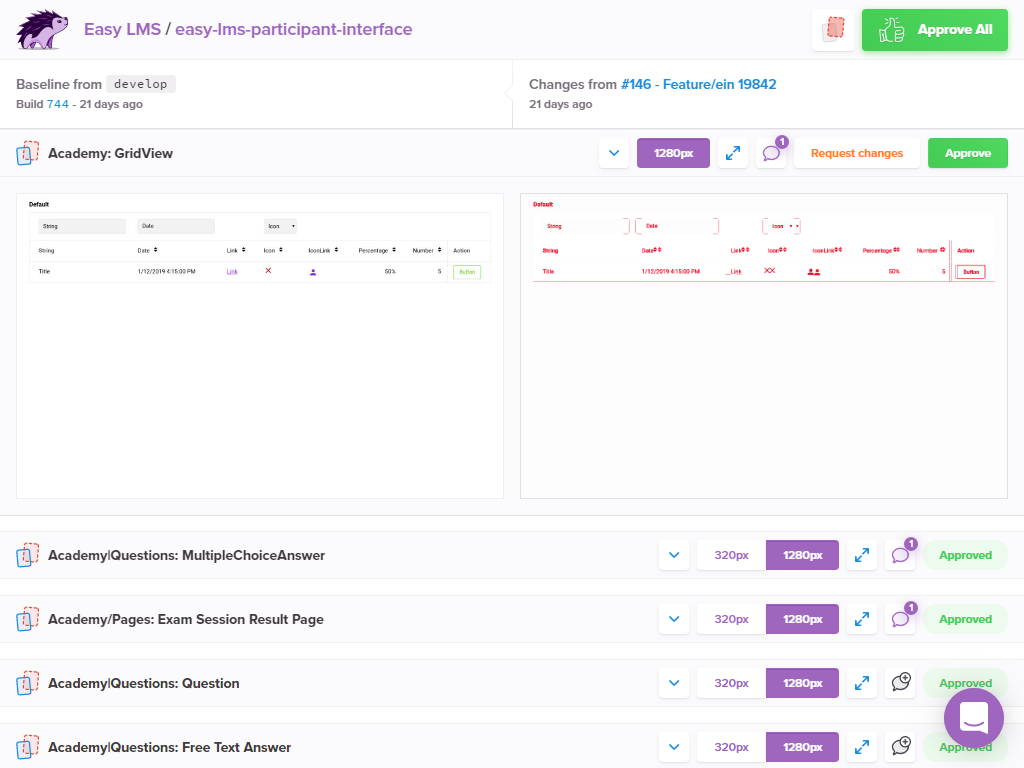Screen dimensions: 1024x768
Task: Open fullscreen view for Academy: GridView
Action: coord(733,153)
